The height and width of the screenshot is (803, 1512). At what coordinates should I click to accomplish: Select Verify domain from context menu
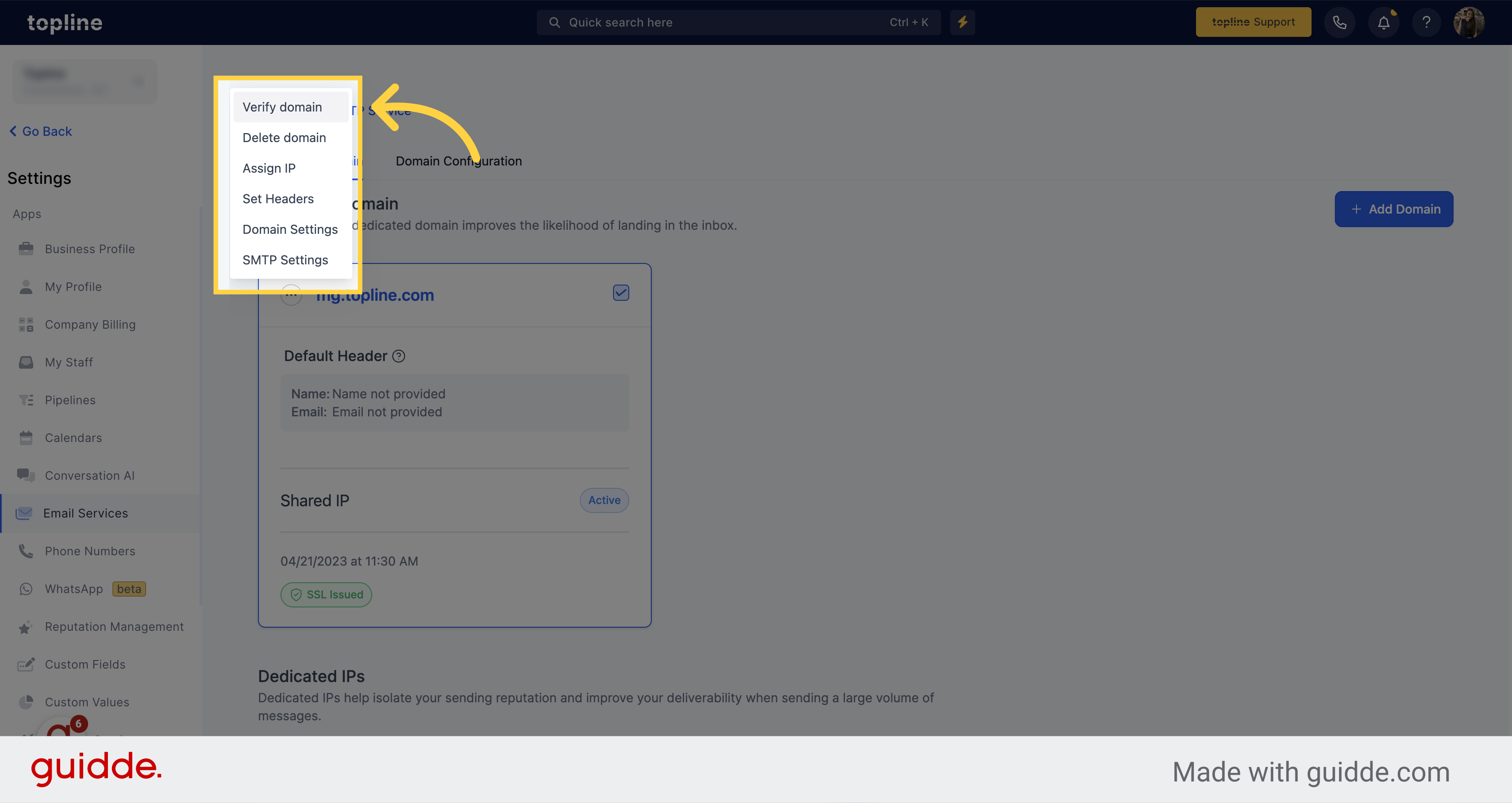[282, 107]
